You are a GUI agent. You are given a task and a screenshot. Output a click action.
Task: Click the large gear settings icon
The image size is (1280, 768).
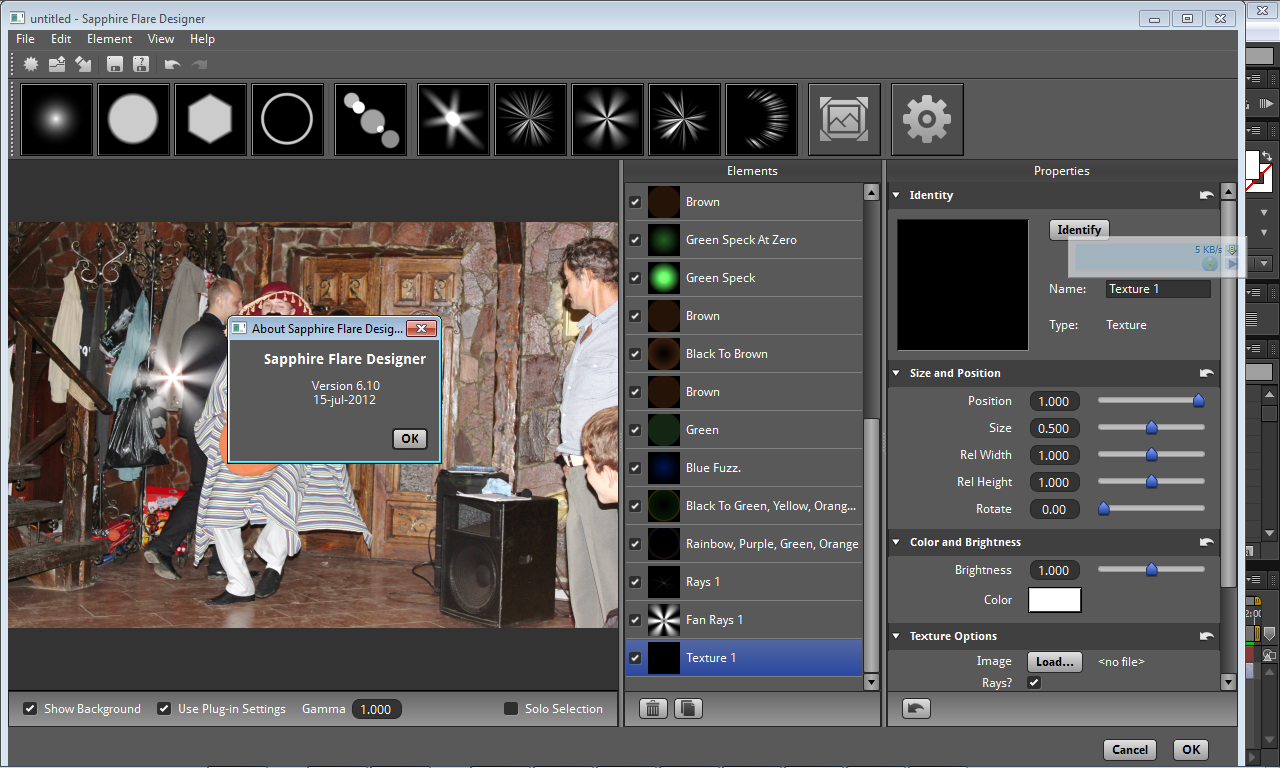click(x=927, y=120)
